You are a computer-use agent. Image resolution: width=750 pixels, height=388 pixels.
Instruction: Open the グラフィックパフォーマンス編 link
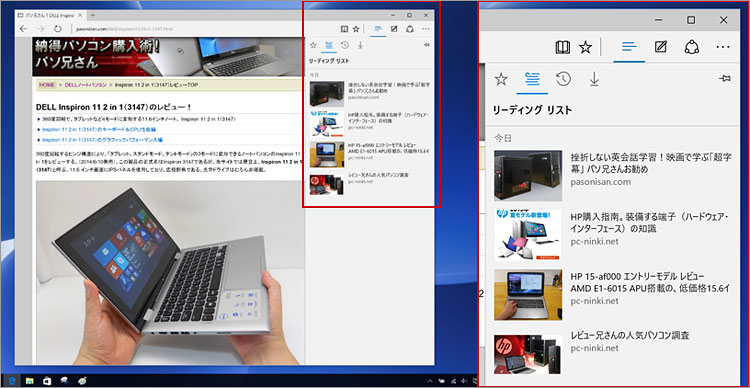point(102,140)
